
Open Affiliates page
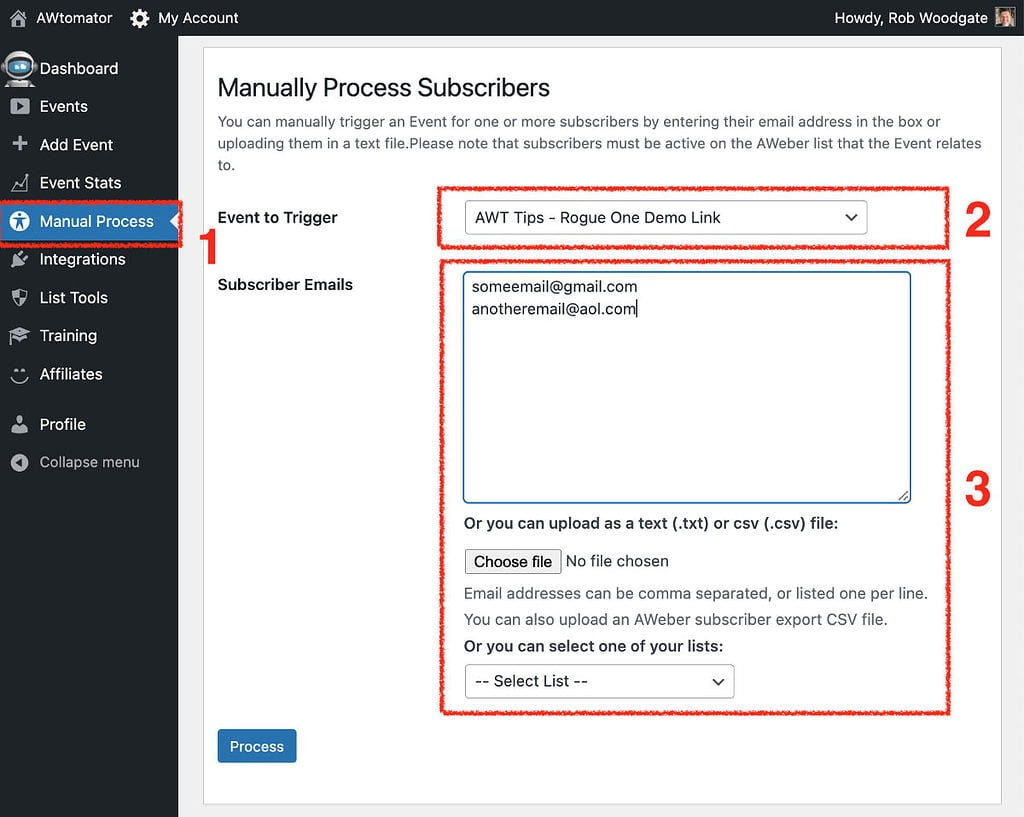[71, 374]
